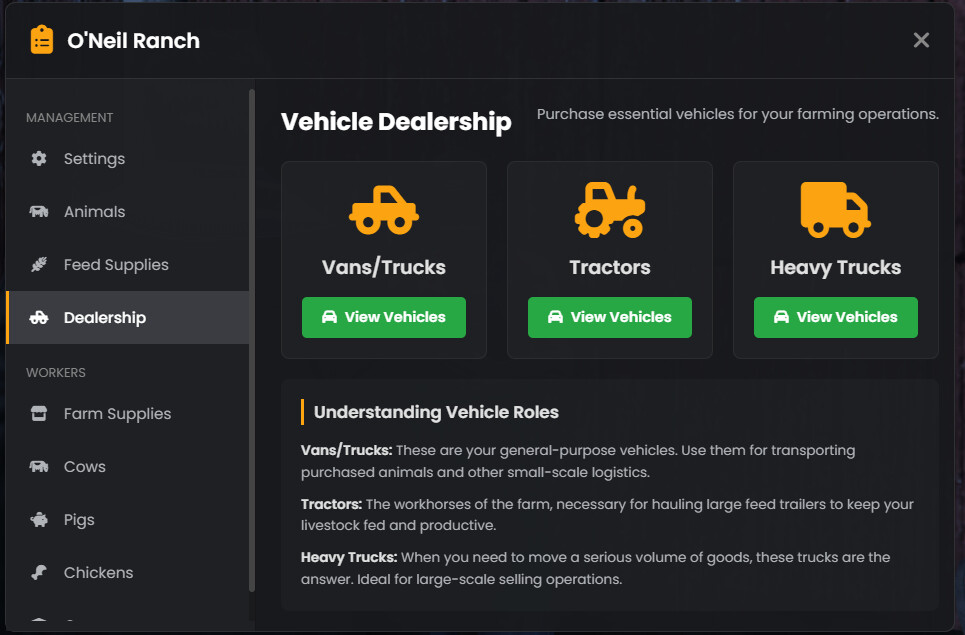Click the Understanding Vehicle Roles heading
The width and height of the screenshot is (965, 635).
pos(436,412)
